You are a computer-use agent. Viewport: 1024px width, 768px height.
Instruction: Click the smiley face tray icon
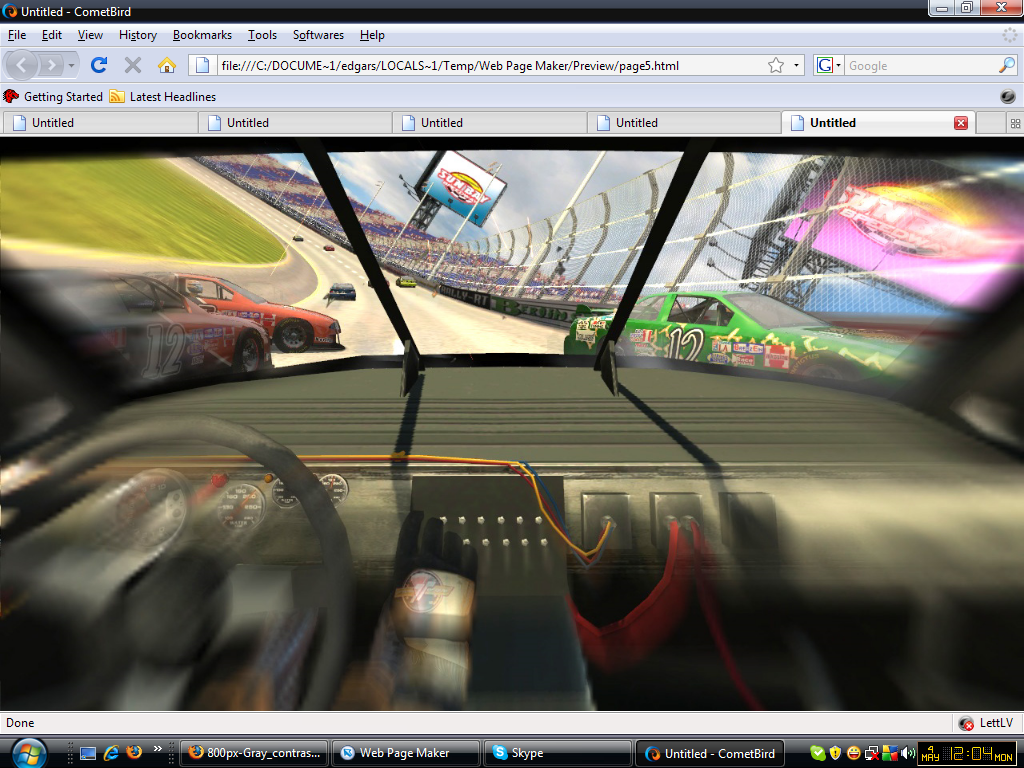(853, 753)
